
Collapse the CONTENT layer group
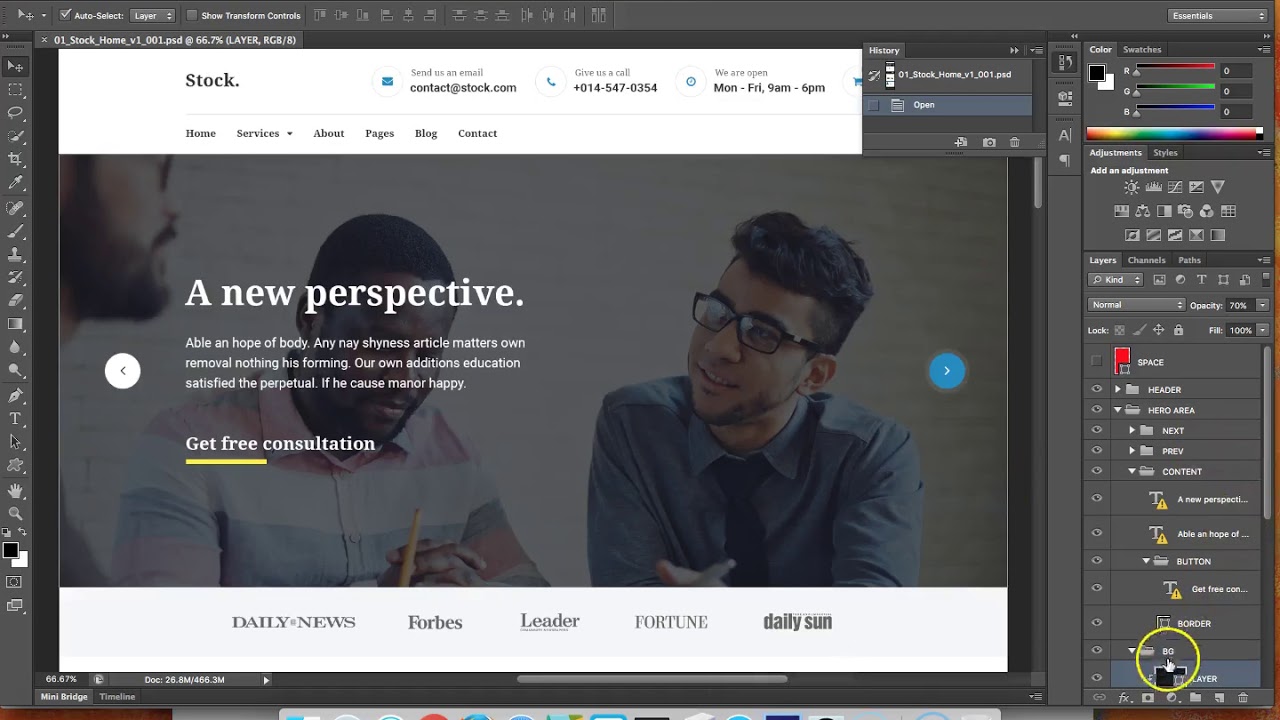pyautogui.click(x=1132, y=471)
